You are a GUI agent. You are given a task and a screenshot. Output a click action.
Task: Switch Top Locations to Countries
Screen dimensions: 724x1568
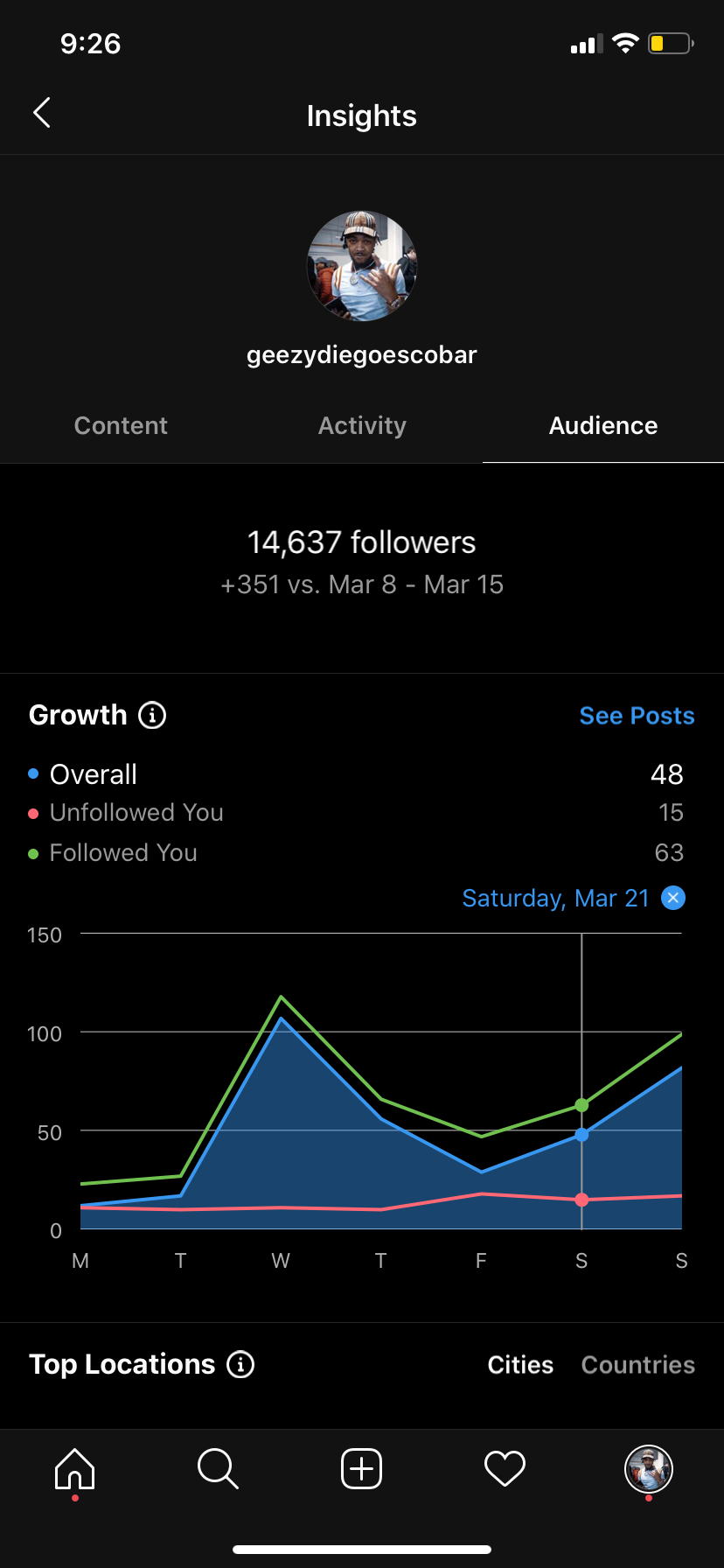point(637,1365)
